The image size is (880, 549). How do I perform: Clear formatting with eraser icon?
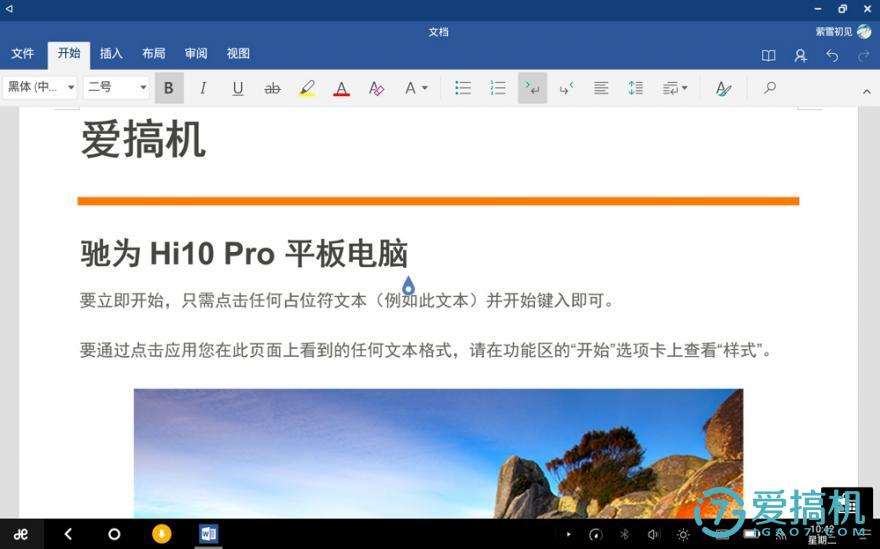click(376, 88)
